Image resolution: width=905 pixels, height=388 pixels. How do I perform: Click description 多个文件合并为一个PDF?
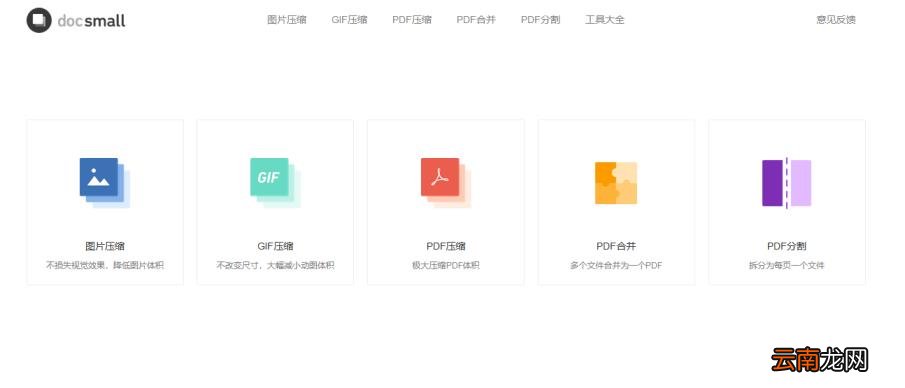616,266
